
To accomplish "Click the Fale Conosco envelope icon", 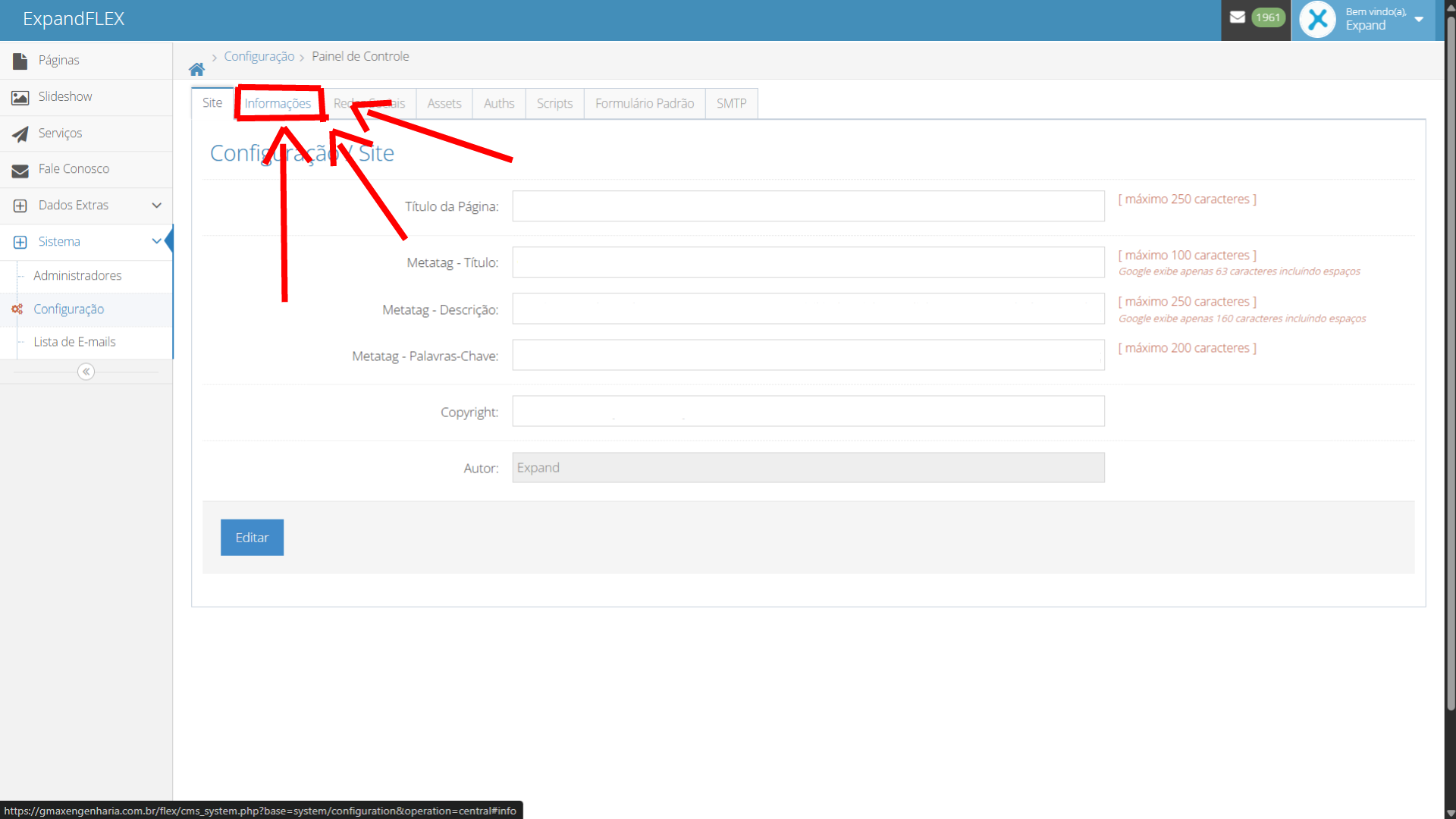I will tap(20, 170).
